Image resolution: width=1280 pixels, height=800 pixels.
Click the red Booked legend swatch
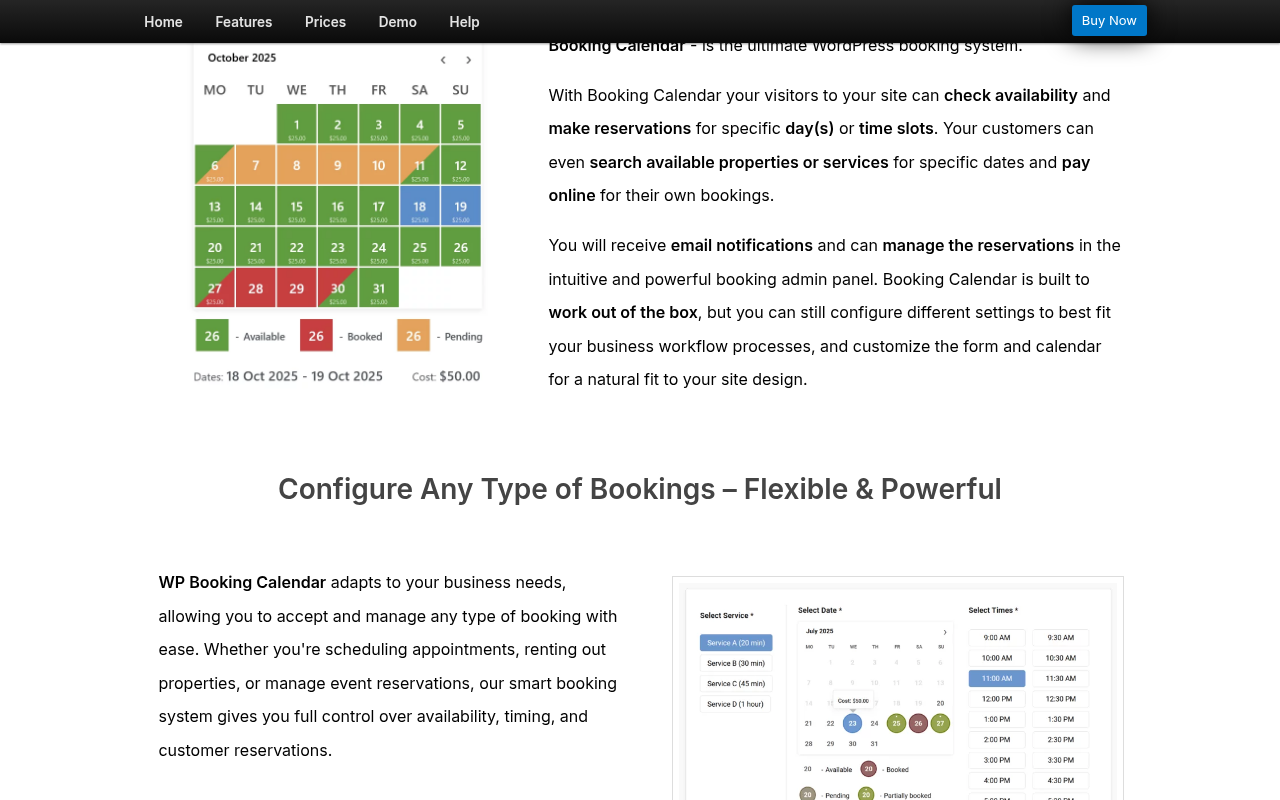[x=316, y=336]
